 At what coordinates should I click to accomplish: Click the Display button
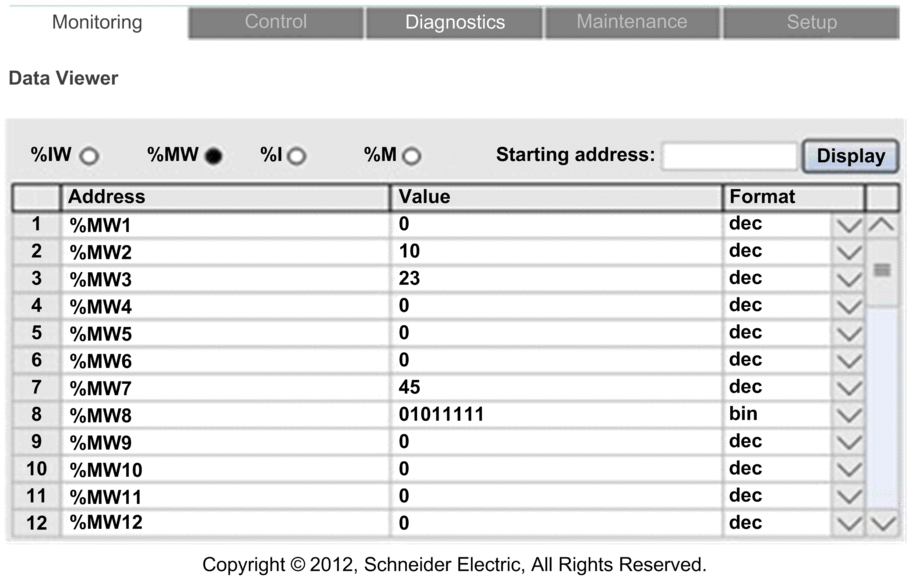click(851, 156)
